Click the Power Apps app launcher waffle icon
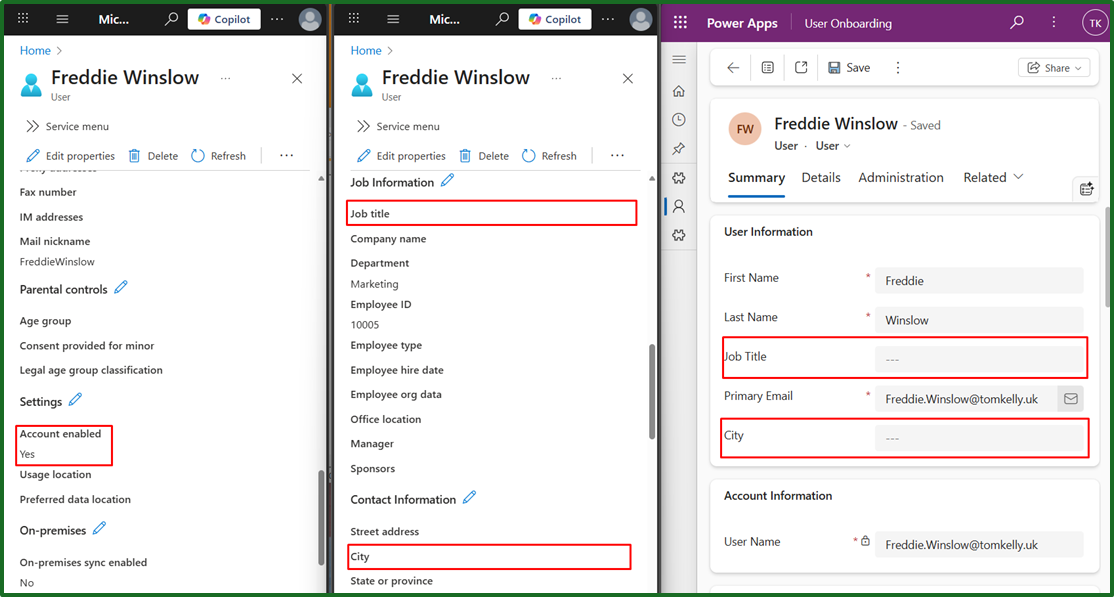Image resolution: width=1114 pixels, height=597 pixels. point(680,23)
